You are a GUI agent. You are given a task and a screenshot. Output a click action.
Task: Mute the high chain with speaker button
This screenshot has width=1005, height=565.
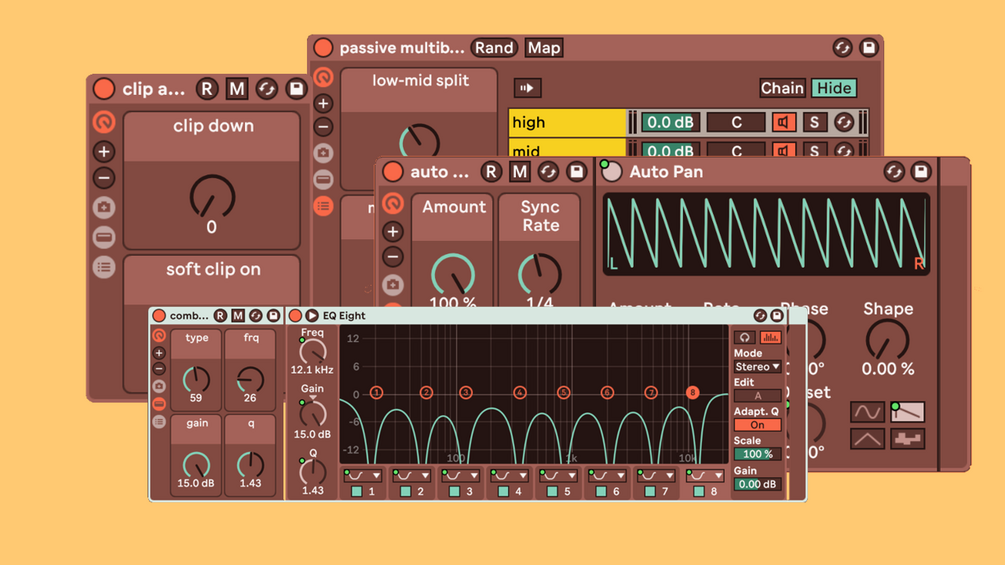[x=783, y=122]
